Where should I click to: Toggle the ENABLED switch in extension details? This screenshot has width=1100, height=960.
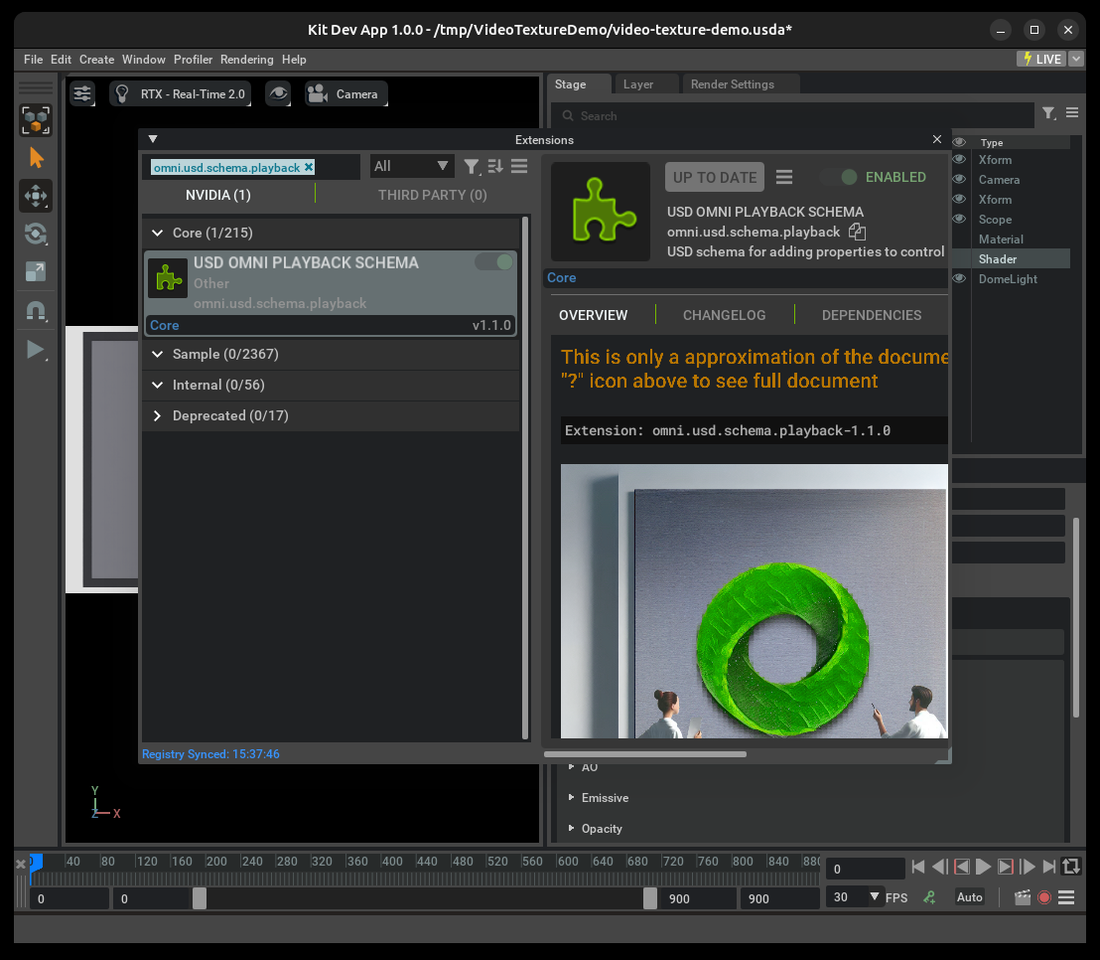pyautogui.click(x=840, y=177)
